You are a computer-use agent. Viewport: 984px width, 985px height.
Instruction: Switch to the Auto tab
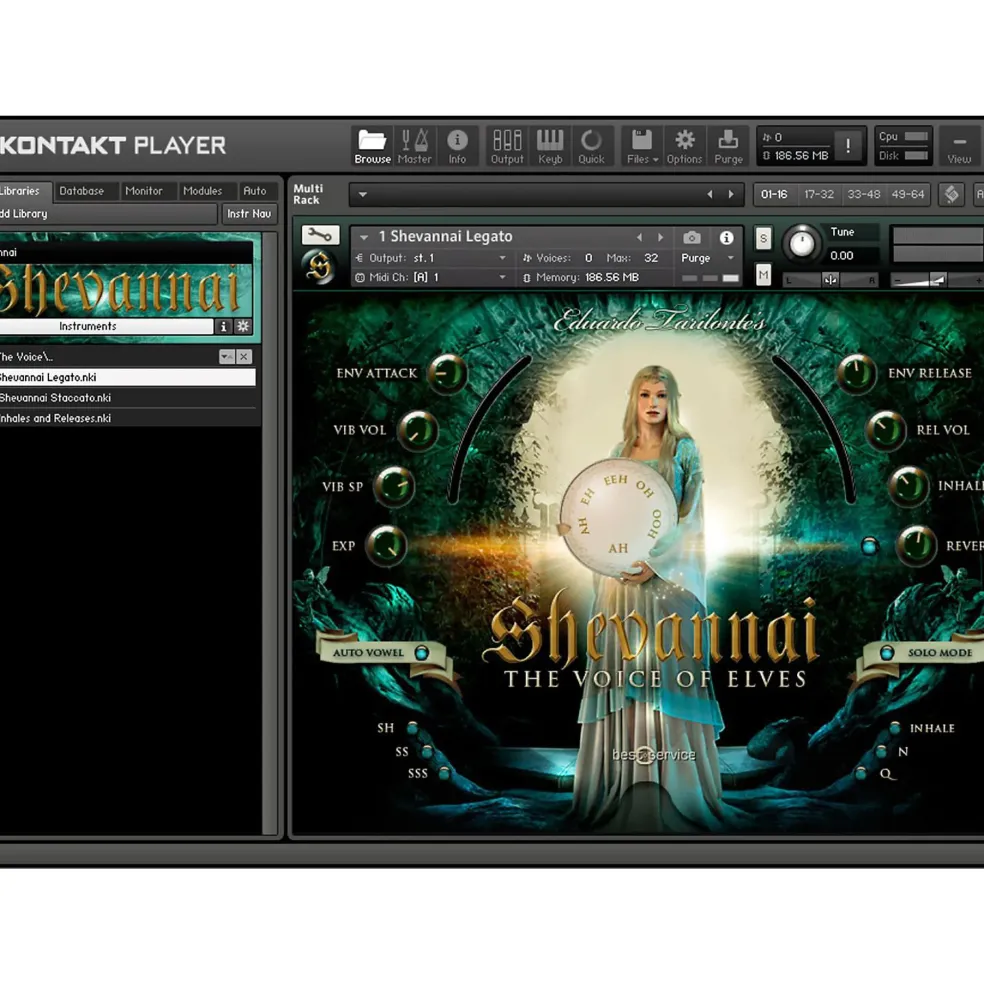pos(254,191)
